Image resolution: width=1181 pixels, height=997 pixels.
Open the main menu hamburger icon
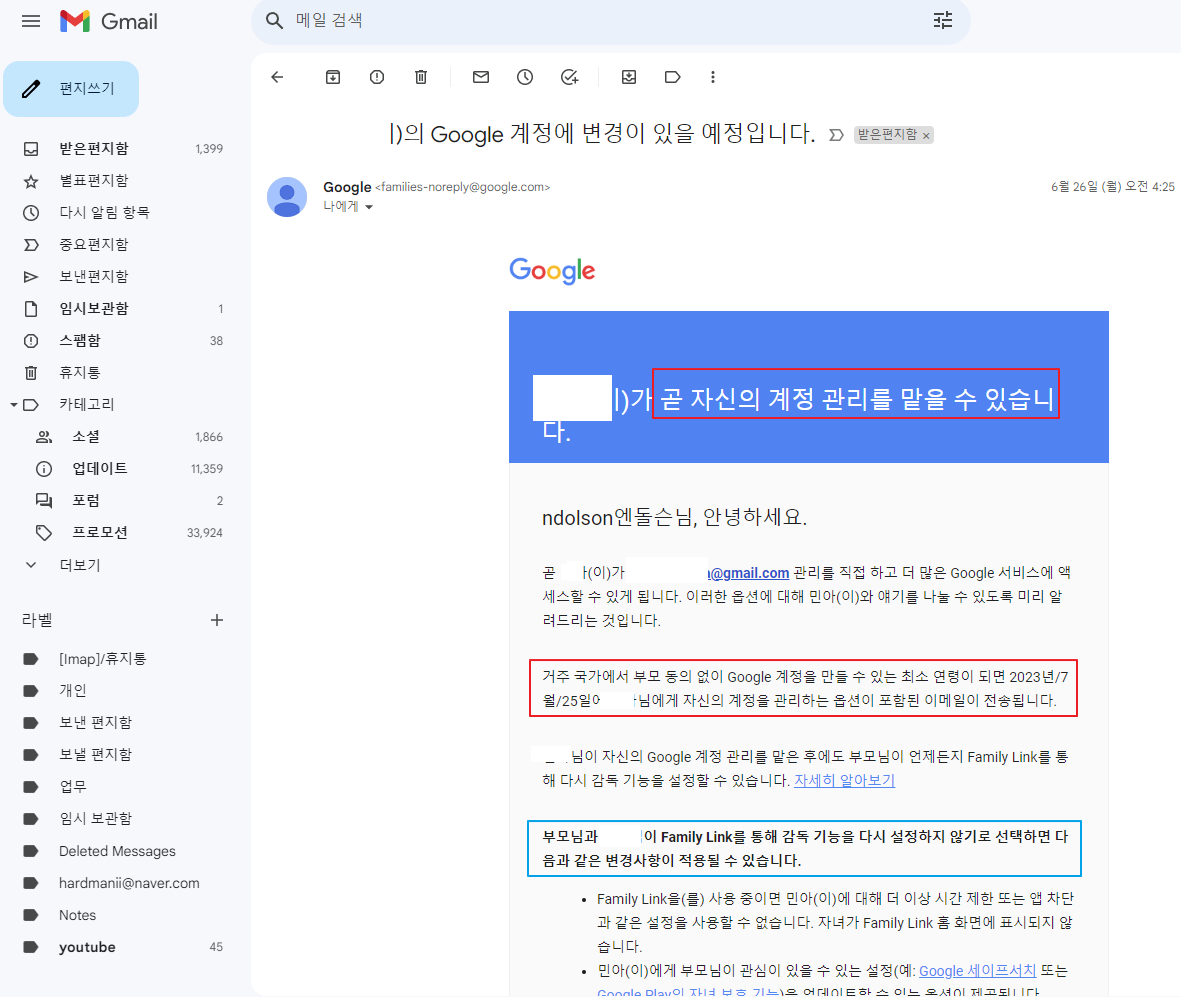click(31, 21)
